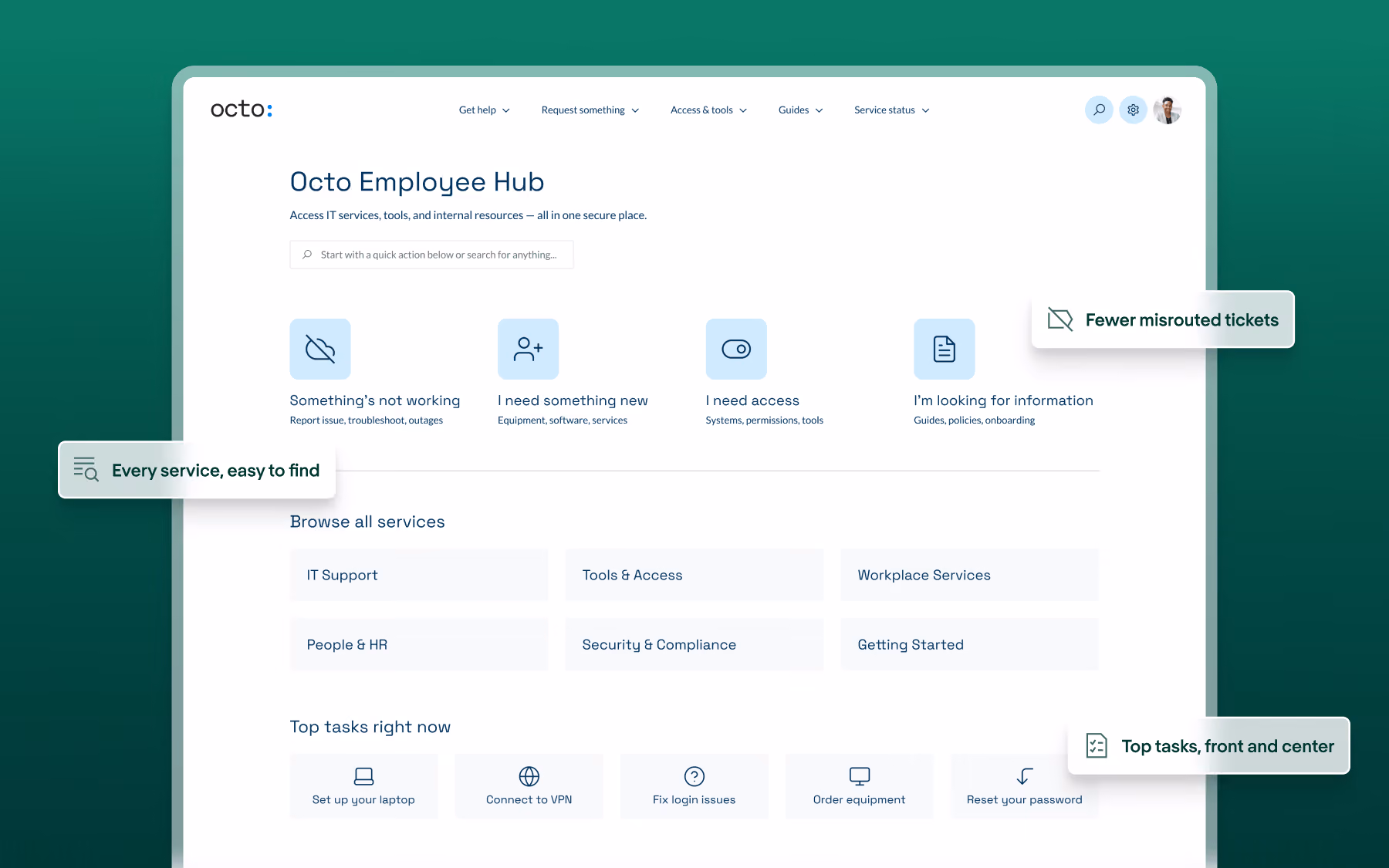Image resolution: width=1389 pixels, height=868 pixels.
Task: Select the Security & Compliance card
Action: tap(694, 644)
